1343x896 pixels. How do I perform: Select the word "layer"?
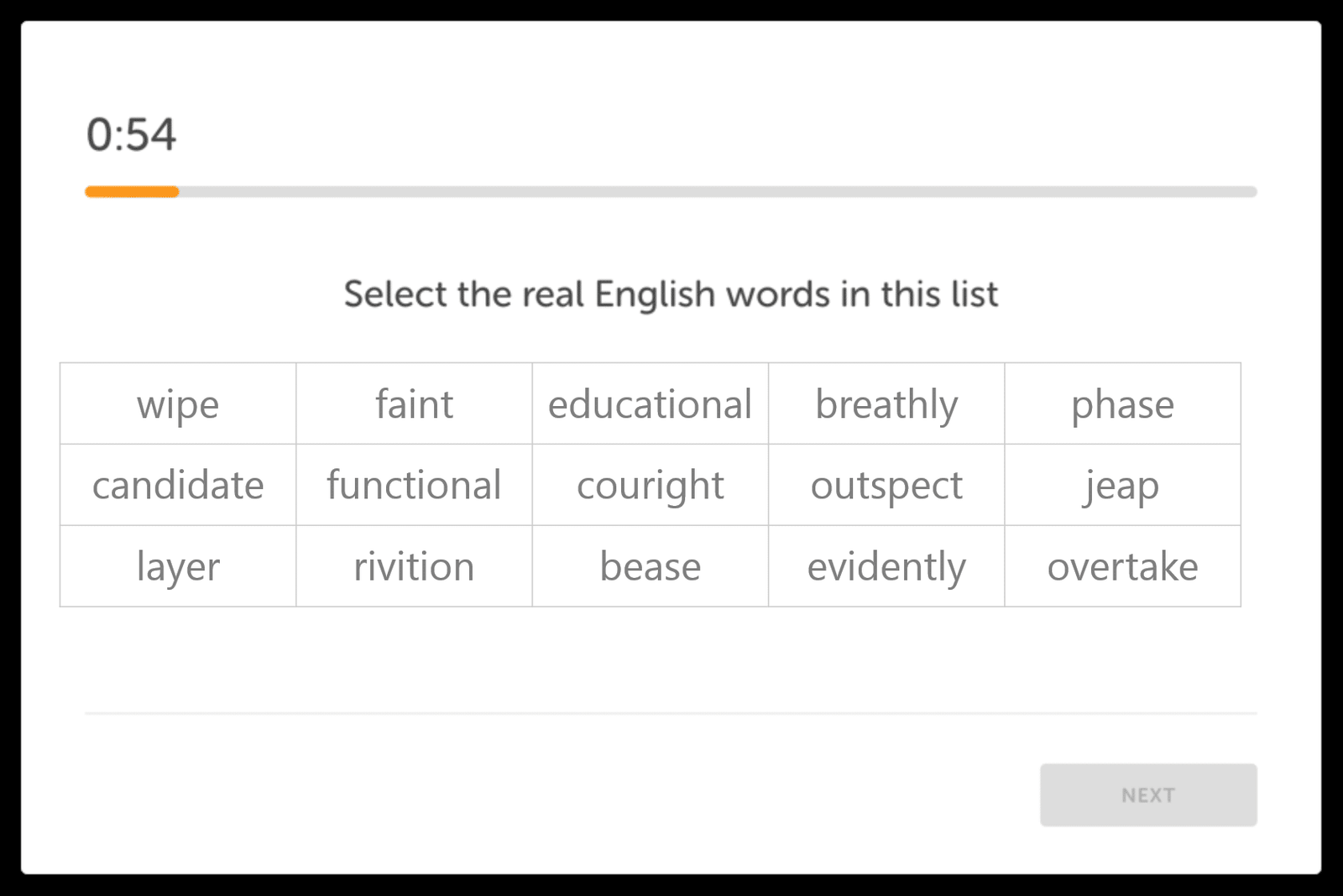click(177, 566)
